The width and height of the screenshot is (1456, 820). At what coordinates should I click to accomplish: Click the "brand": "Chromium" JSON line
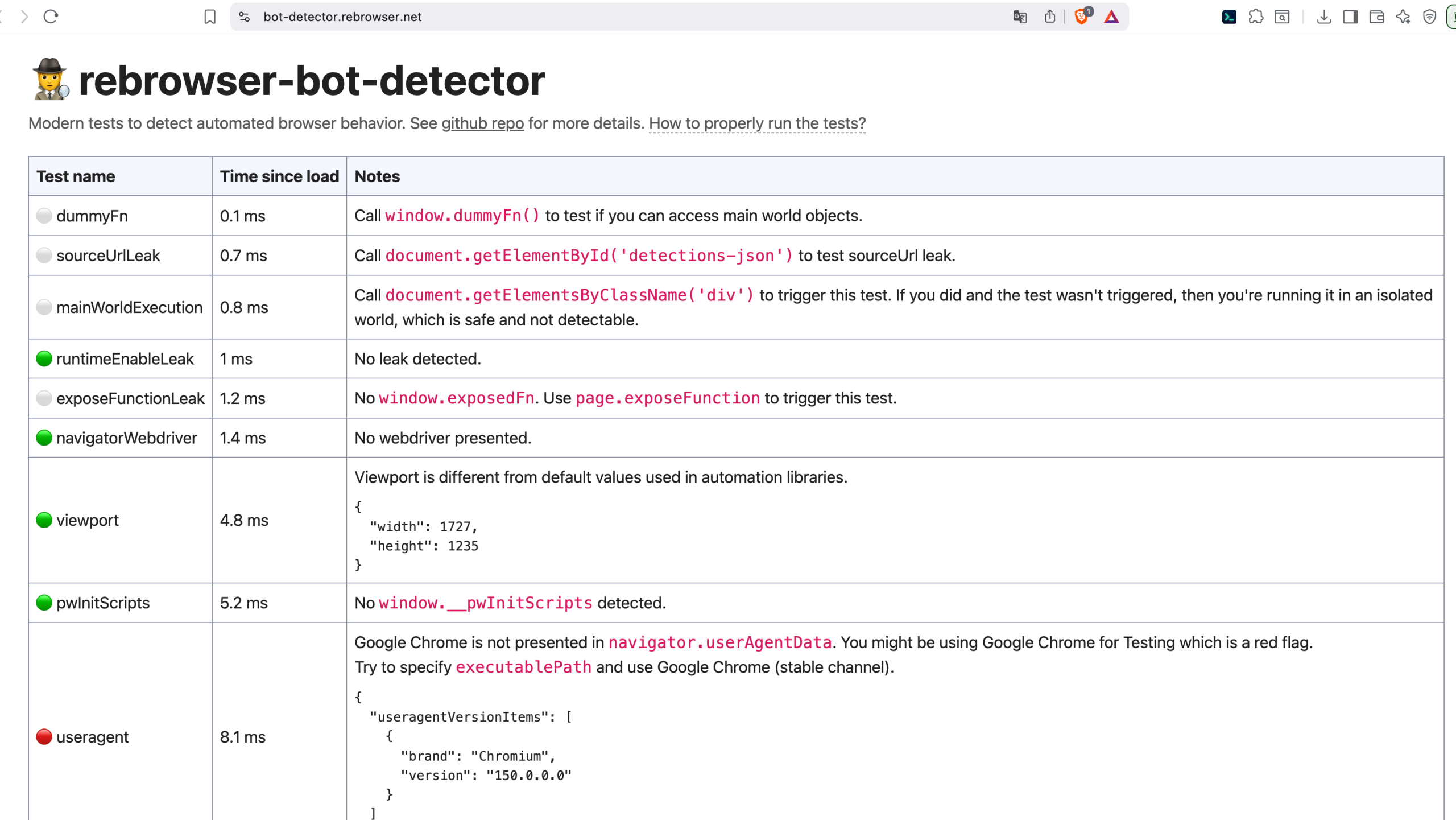click(478, 756)
